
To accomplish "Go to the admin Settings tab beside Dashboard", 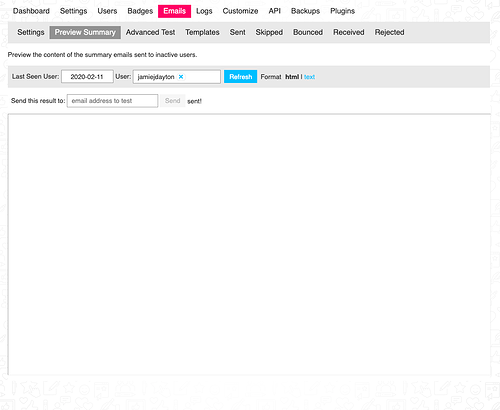I will tap(73, 11).
